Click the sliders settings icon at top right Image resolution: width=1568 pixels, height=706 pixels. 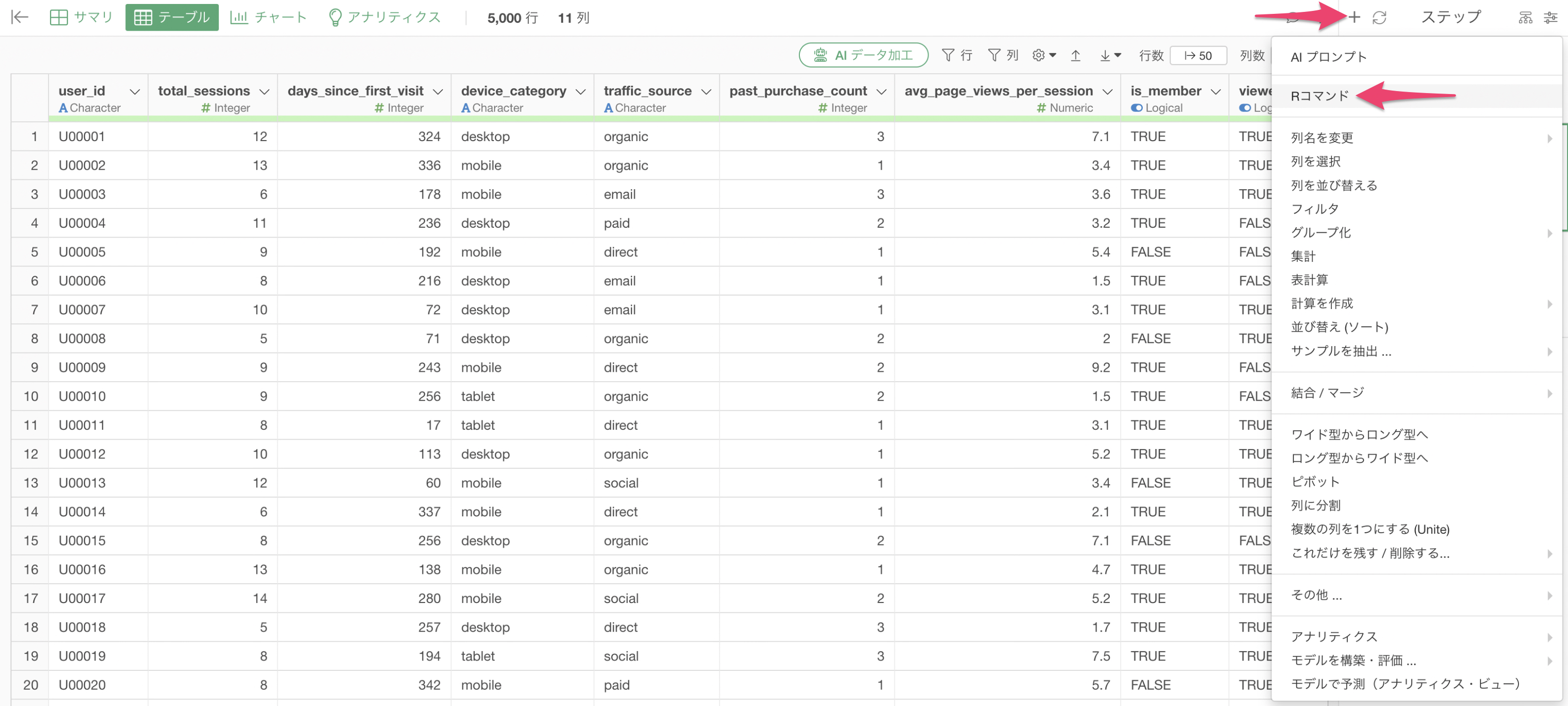click(x=1550, y=18)
